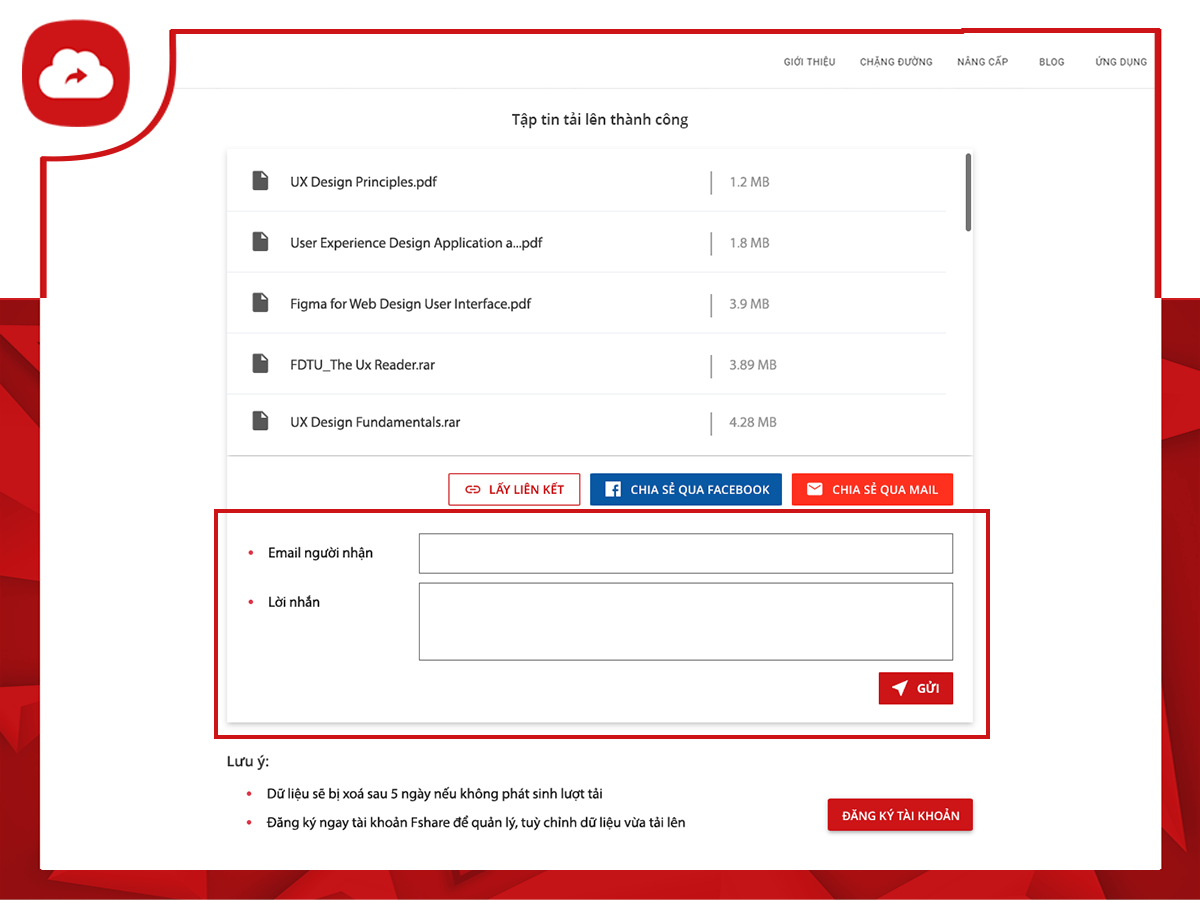
Task: Click the envelope icon on mail share button
Action: 815,489
